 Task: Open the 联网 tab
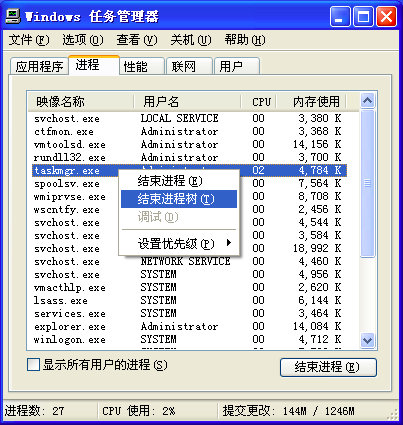pos(189,66)
